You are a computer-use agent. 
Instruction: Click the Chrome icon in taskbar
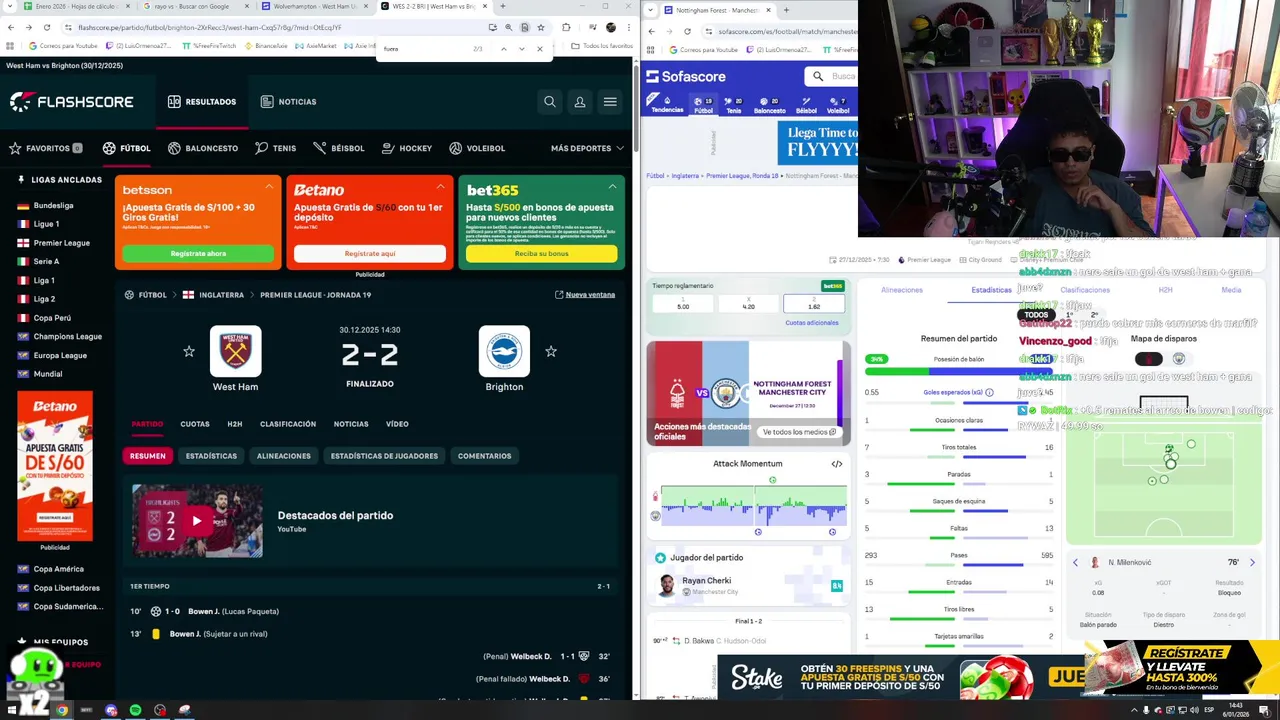tap(62, 710)
